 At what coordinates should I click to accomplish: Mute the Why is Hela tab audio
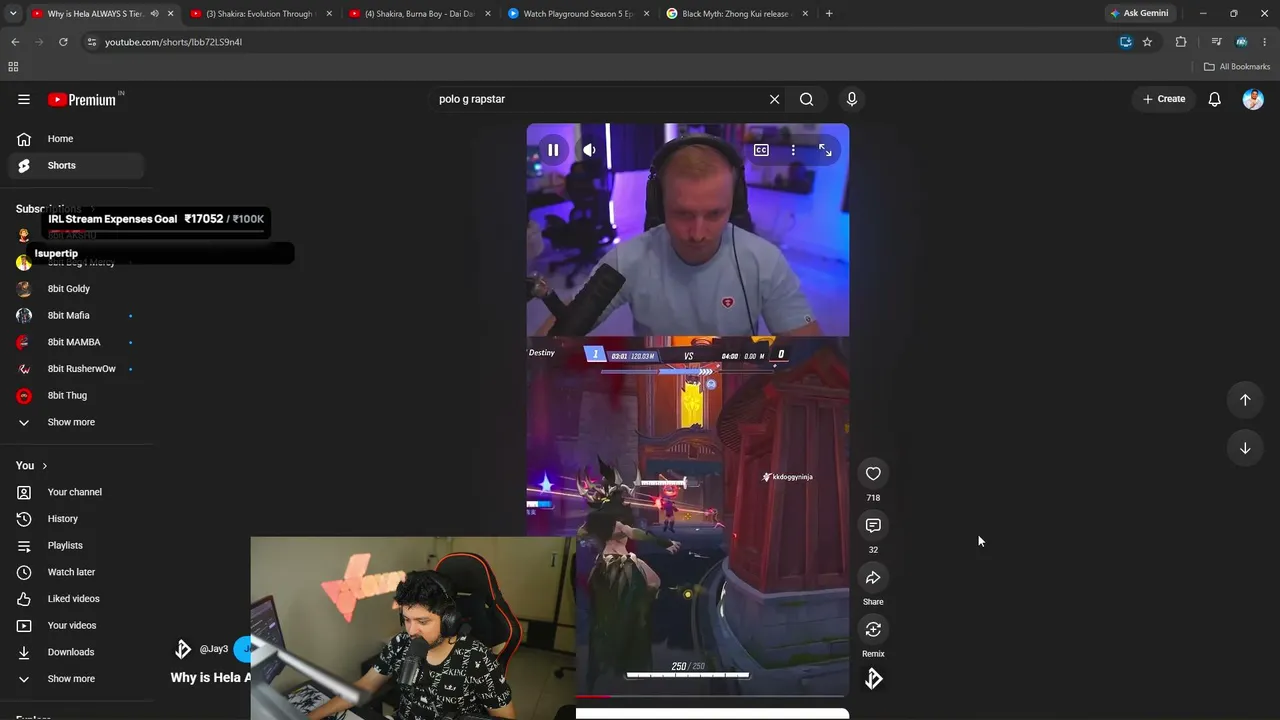point(154,14)
